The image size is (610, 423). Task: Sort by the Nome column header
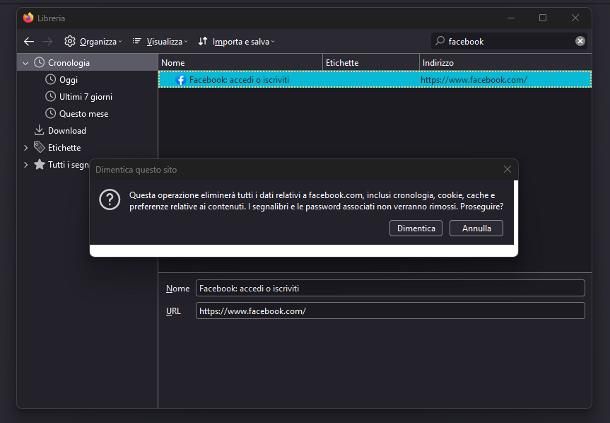click(240, 63)
